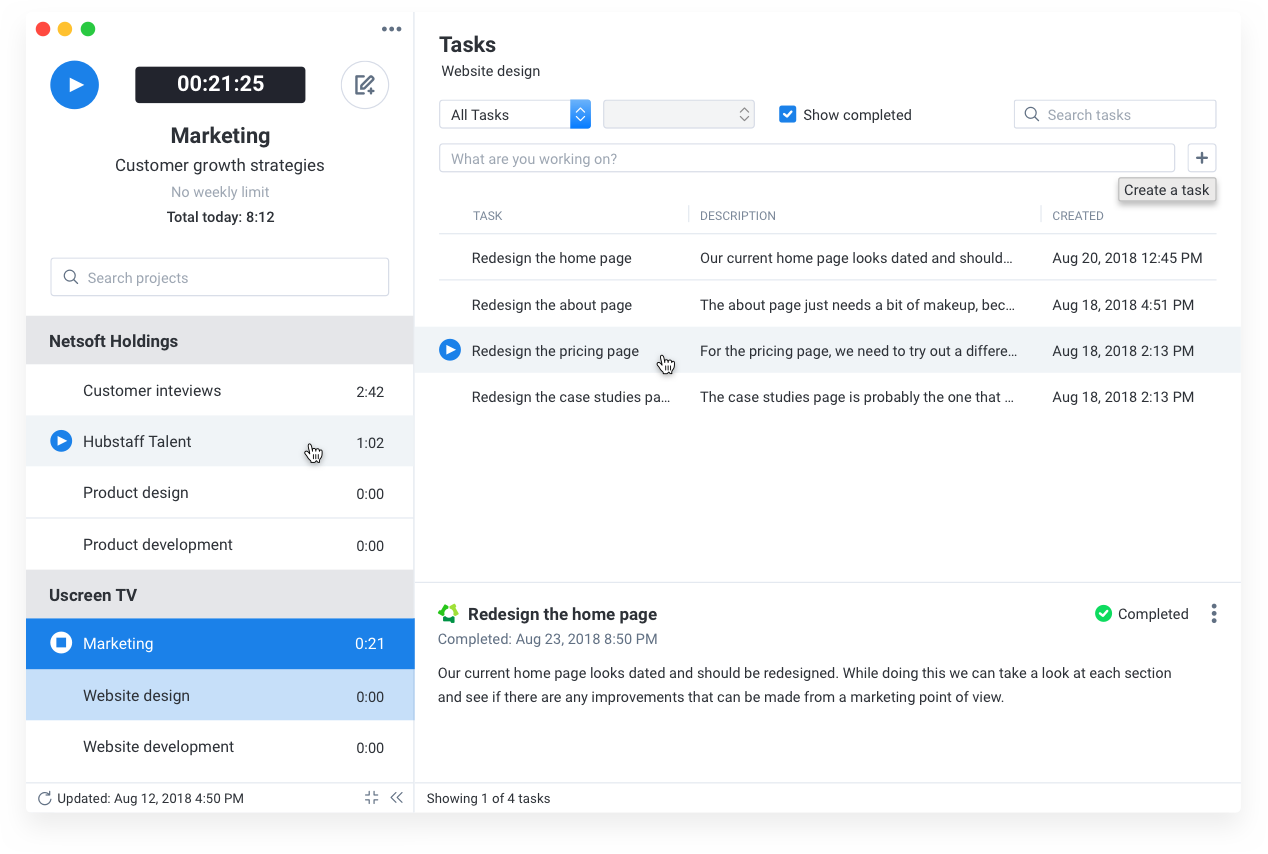
Task: Click play icon on Redesign the pricing page
Action: pyautogui.click(x=450, y=350)
